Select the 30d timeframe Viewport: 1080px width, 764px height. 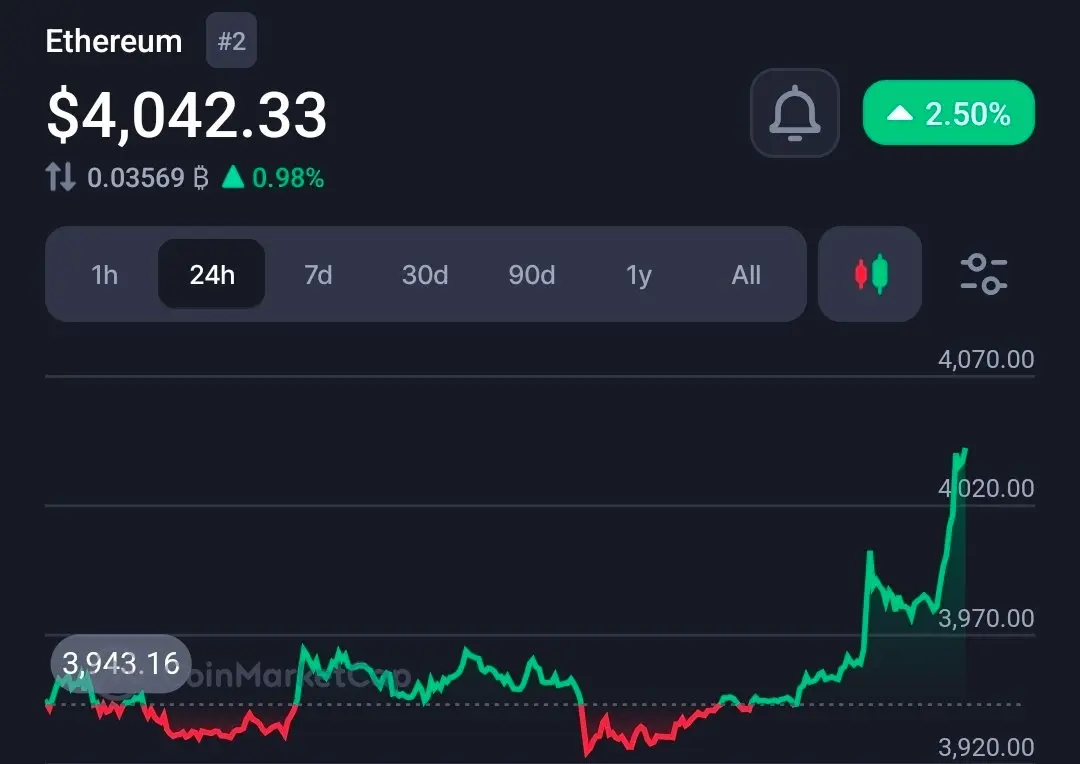tap(425, 275)
